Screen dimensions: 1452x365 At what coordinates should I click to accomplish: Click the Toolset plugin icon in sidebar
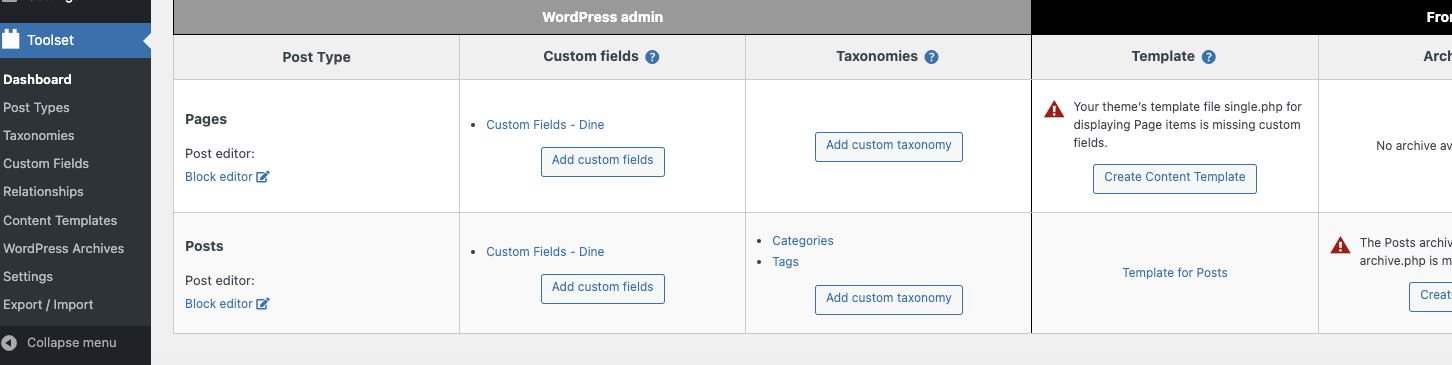click(x=11, y=40)
